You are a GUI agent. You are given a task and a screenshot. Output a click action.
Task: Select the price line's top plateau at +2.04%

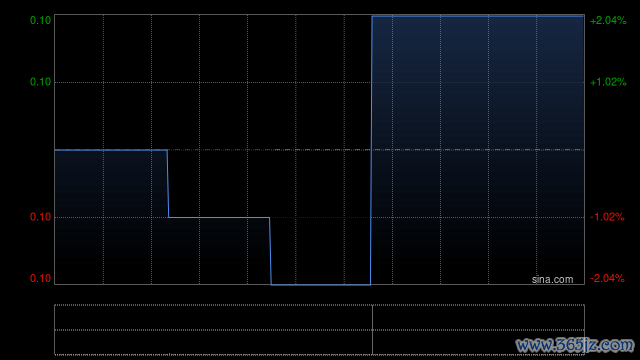[478, 16]
